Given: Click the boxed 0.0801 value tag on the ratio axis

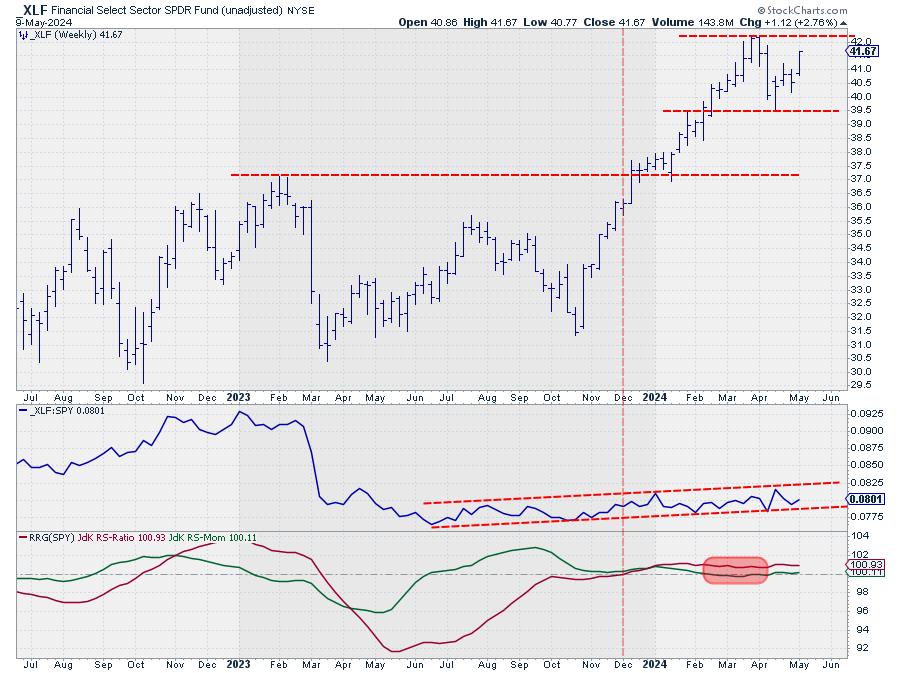Looking at the screenshot, I should pyautogui.click(x=865, y=499).
